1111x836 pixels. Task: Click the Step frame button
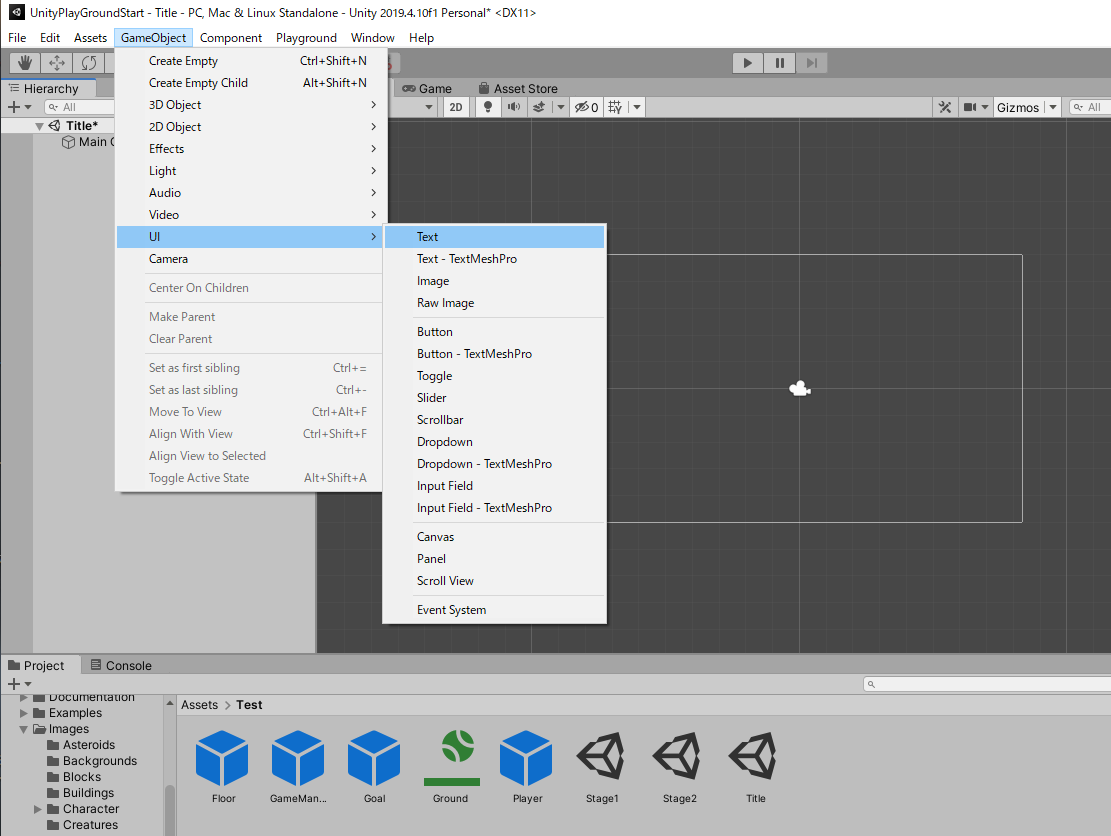coord(811,63)
